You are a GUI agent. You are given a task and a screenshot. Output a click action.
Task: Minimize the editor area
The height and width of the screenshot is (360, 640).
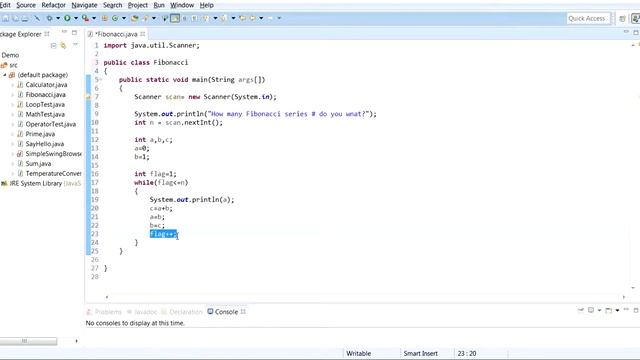tap(626, 32)
